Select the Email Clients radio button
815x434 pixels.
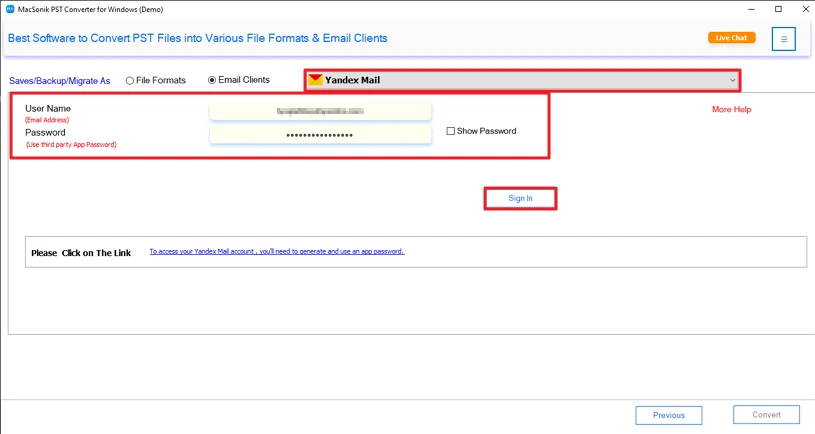(212, 80)
